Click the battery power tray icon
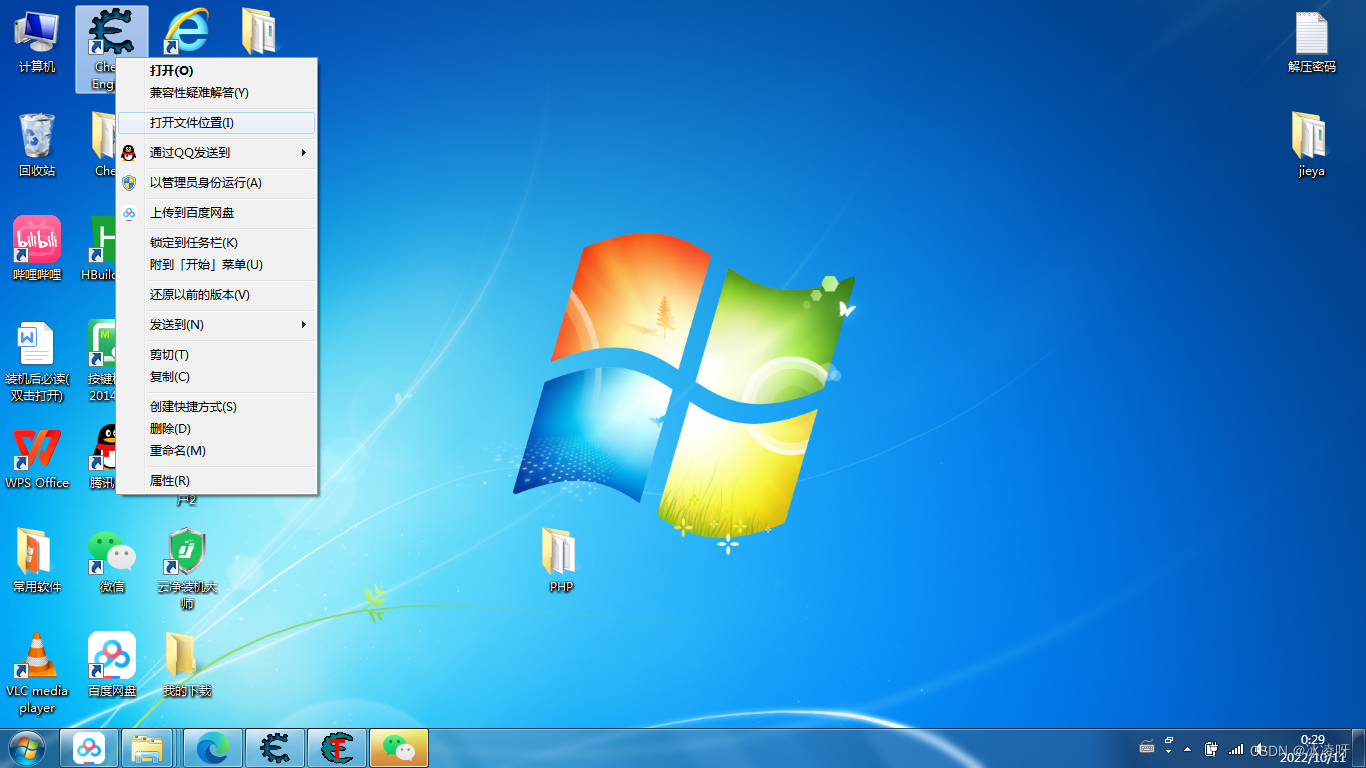The height and width of the screenshot is (768, 1366). [x=1210, y=748]
